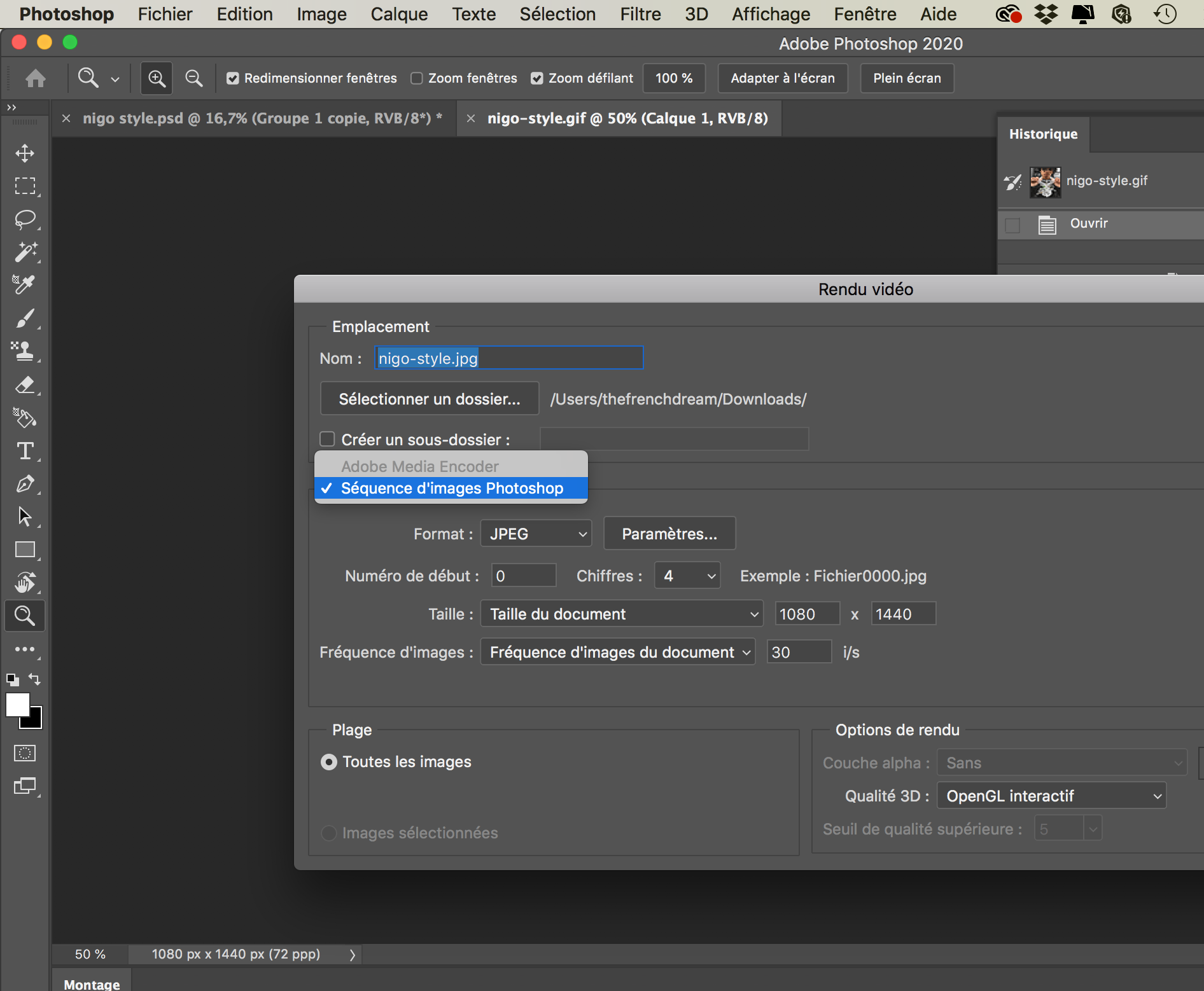Select the Horizontal Type tool
Screen dimensions: 1204x991
pyautogui.click(x=25, y=451)
